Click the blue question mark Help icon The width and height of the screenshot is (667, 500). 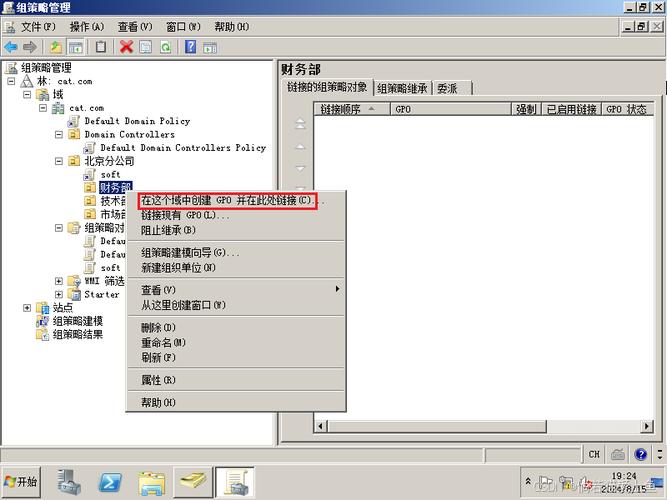click(x=191, y=47)
